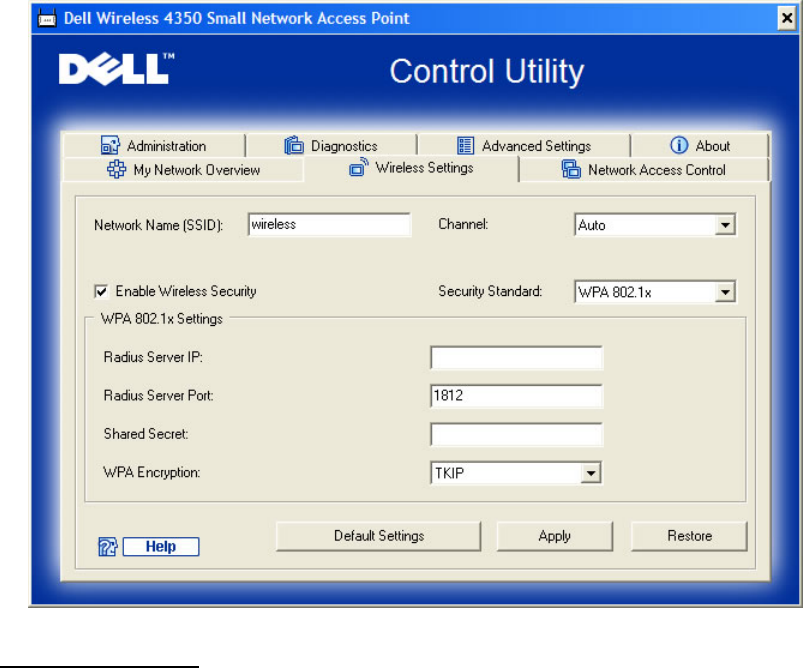Open the About tab
This screenshot has width=803, height=668.
[700, 145]
